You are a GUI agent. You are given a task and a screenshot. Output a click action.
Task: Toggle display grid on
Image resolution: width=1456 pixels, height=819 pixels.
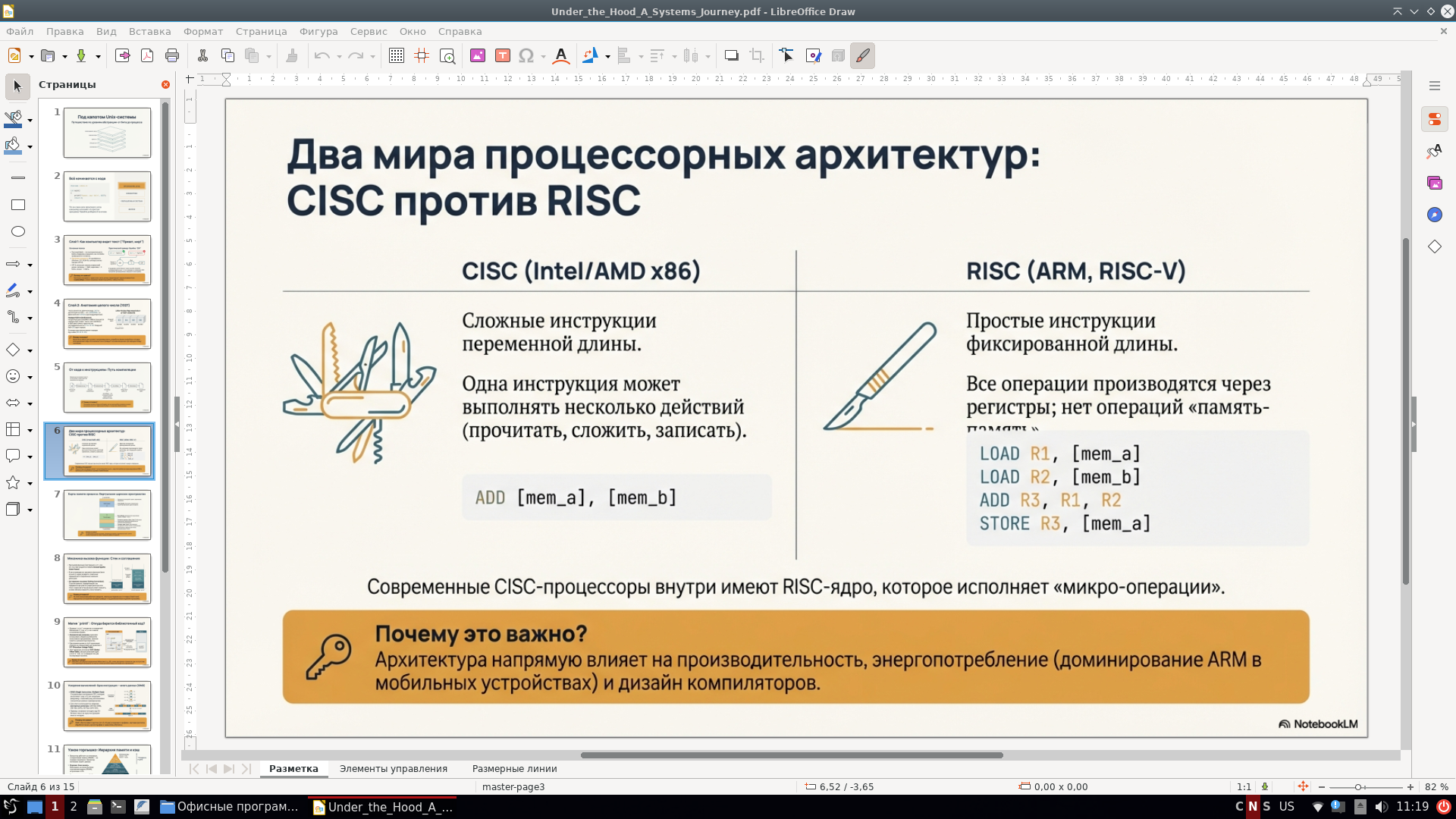[x=394, y=55]
